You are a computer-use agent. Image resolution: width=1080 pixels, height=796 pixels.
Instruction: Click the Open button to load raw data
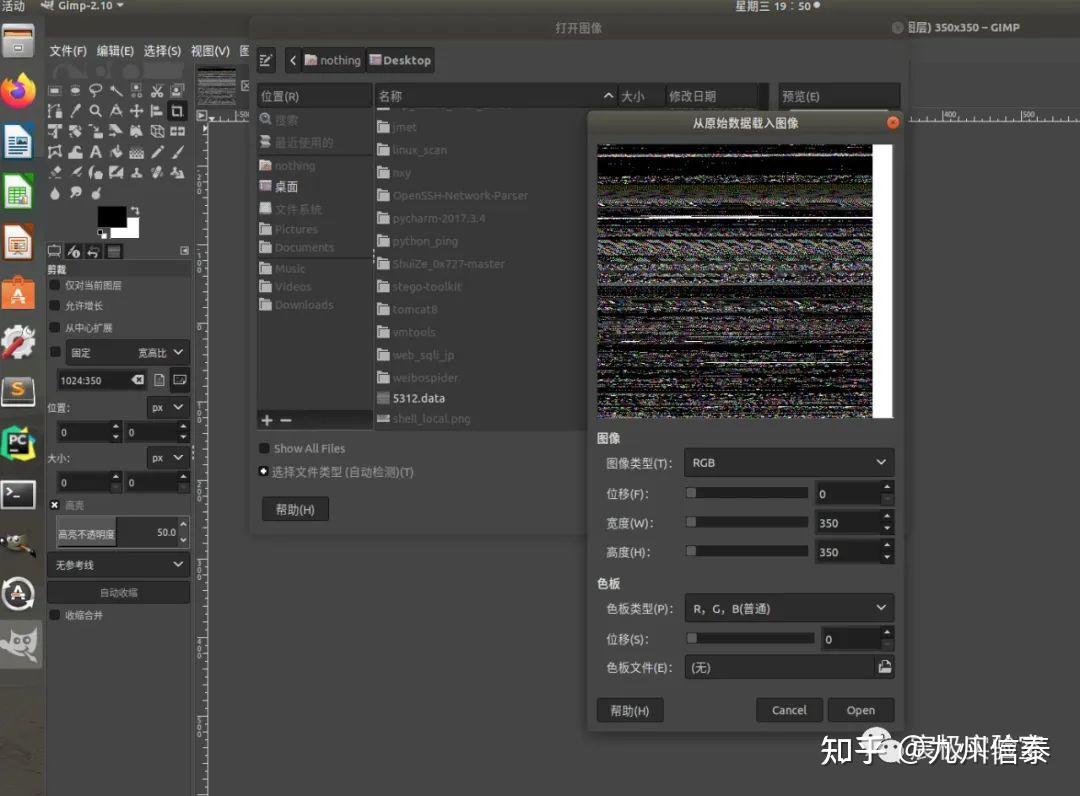point(861,710)
